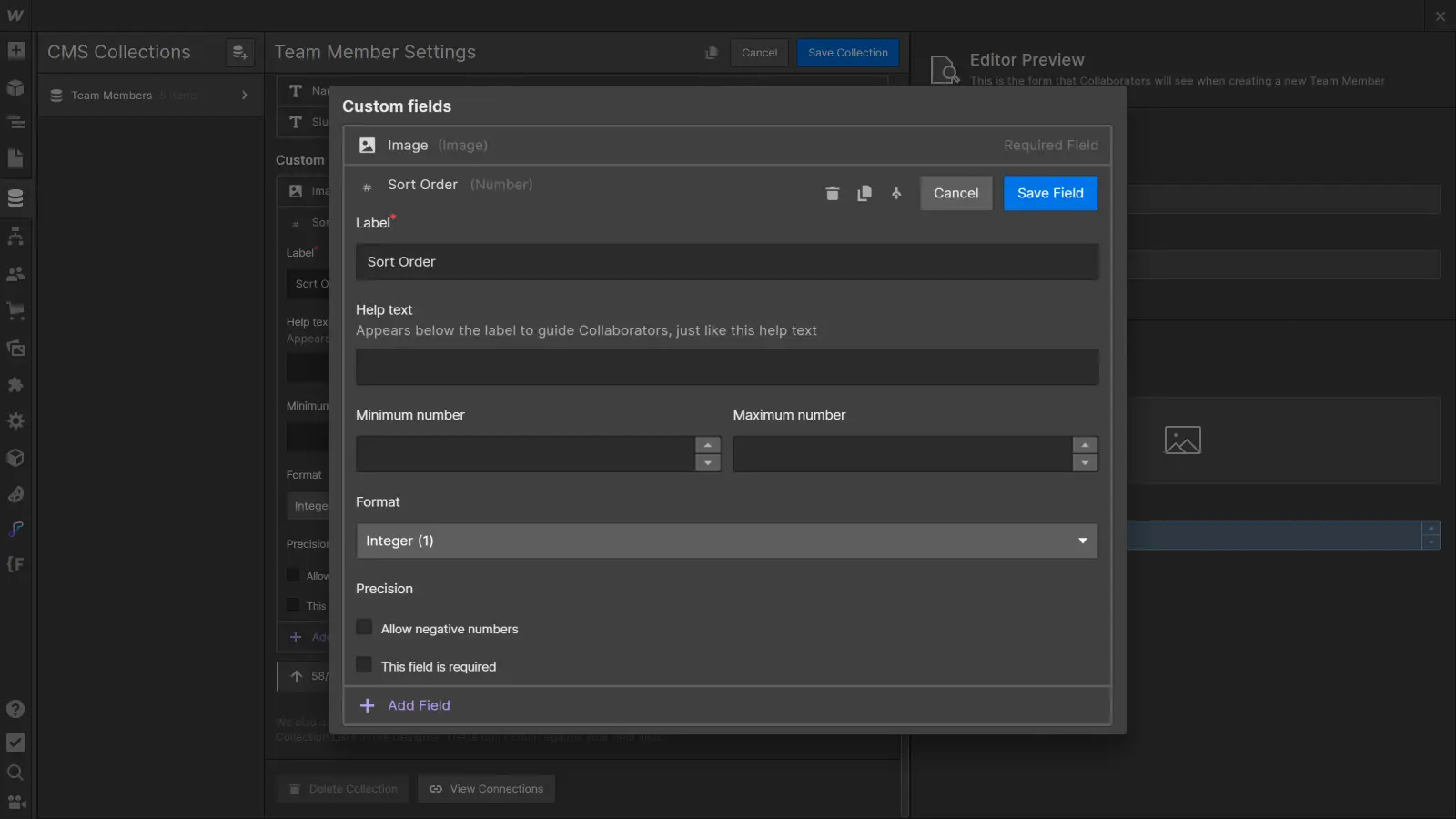
Task: Expand the Team Members collection chevron
Action: coord(244,96)
